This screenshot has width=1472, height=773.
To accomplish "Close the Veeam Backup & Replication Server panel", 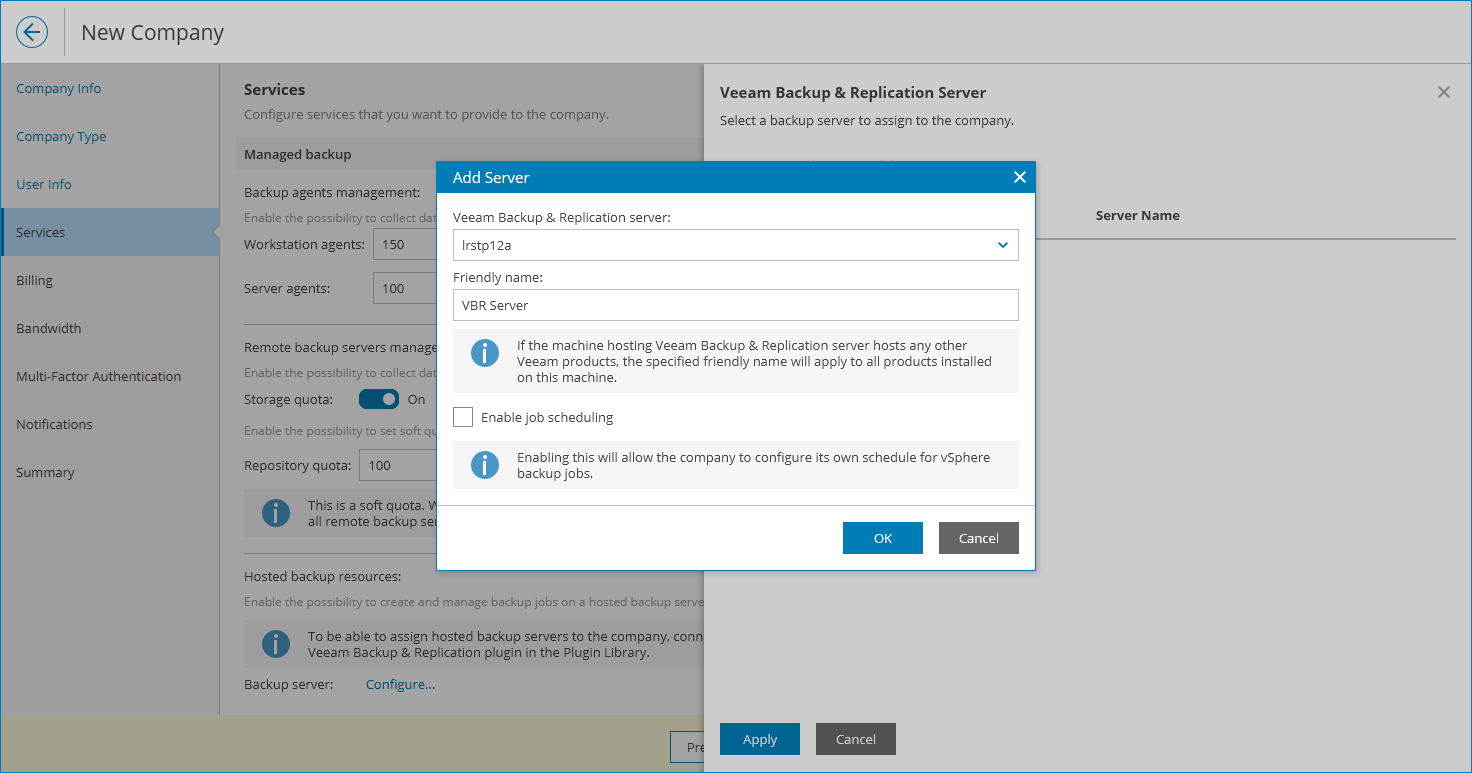I will point(1443,92).
